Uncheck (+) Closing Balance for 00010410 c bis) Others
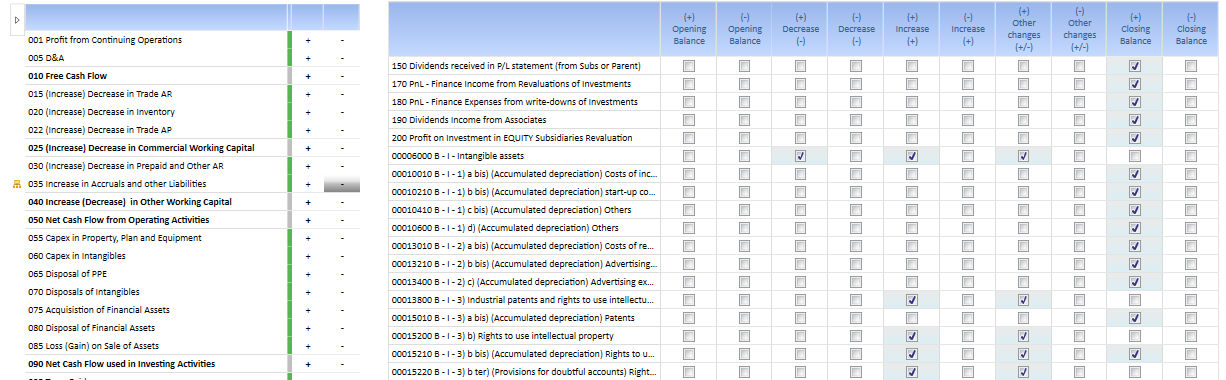 pyautogui.click(x=1135, y=210)
